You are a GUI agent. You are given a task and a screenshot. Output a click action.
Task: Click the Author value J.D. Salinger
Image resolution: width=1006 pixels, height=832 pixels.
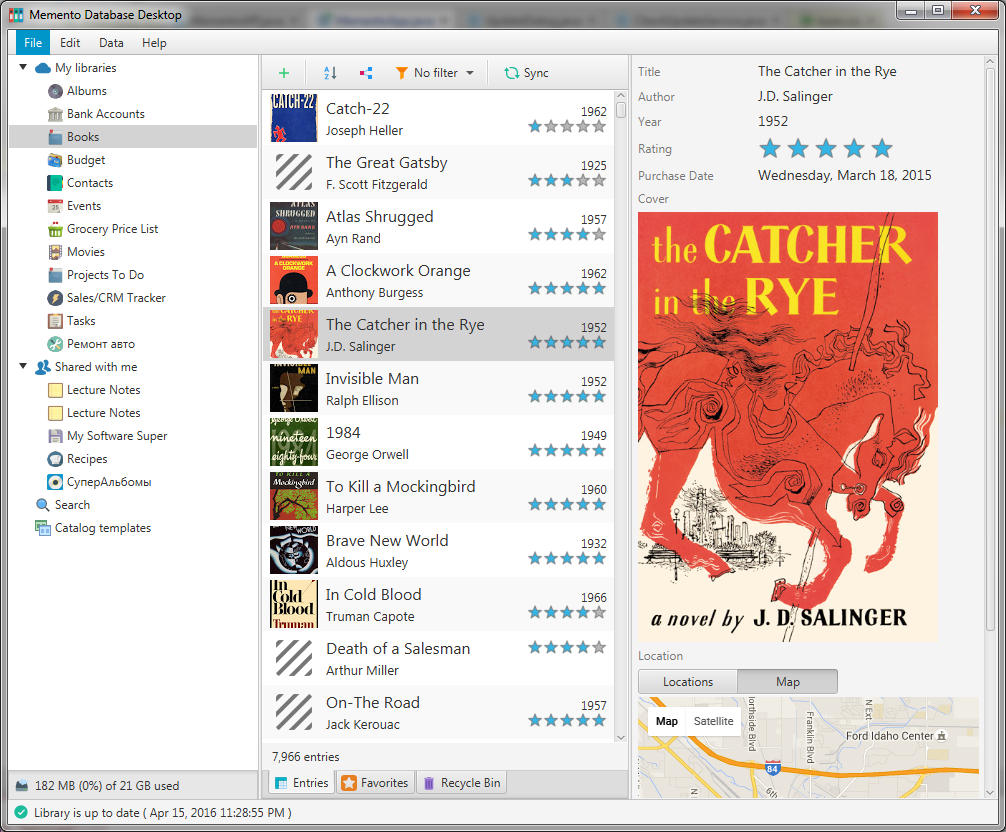pyautogui.click(x=795, y=96)
